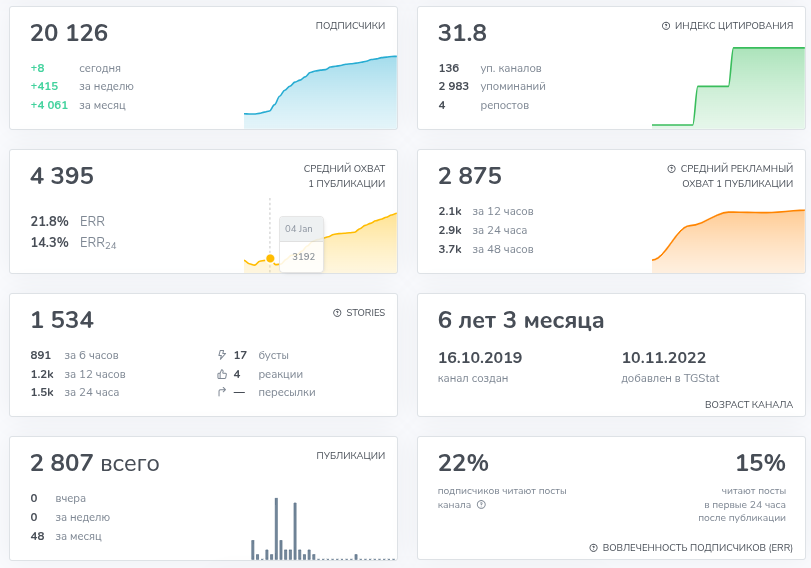The width and height of the screenshot is (811, 568).
Task: Click the STORIES card title text
Action: [365, 313]
